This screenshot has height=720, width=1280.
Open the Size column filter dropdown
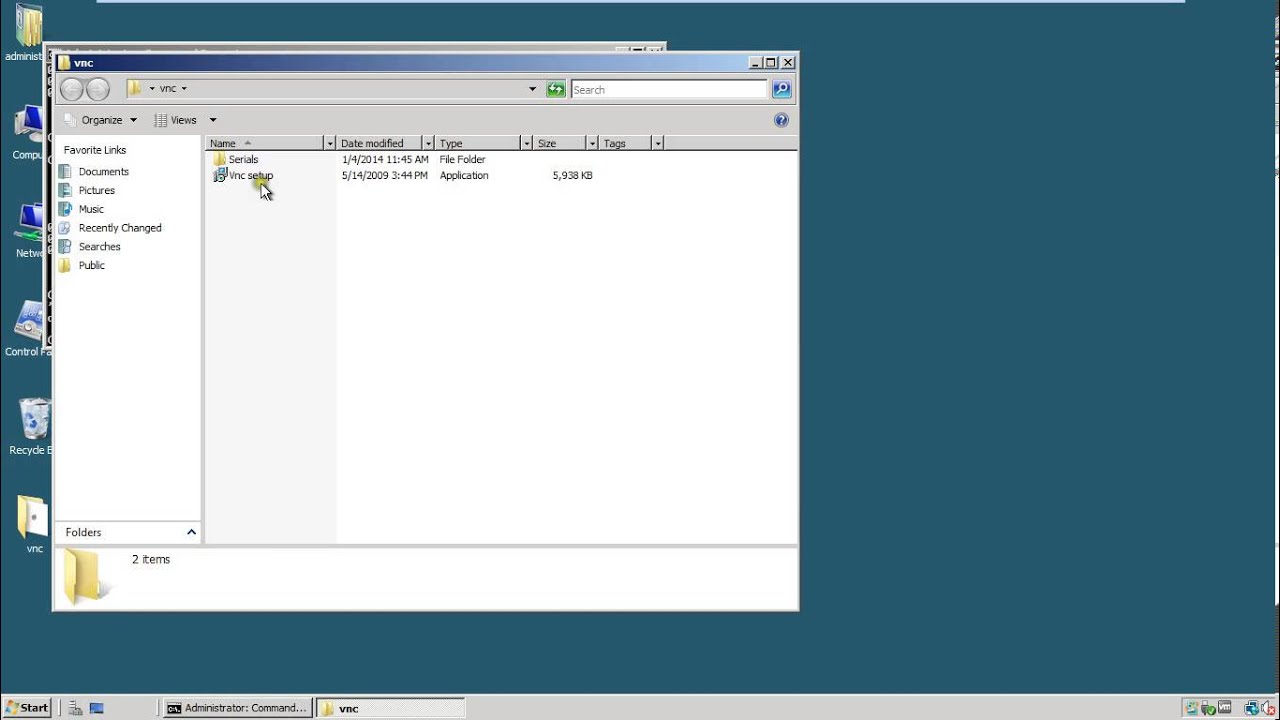pos(592,143)
